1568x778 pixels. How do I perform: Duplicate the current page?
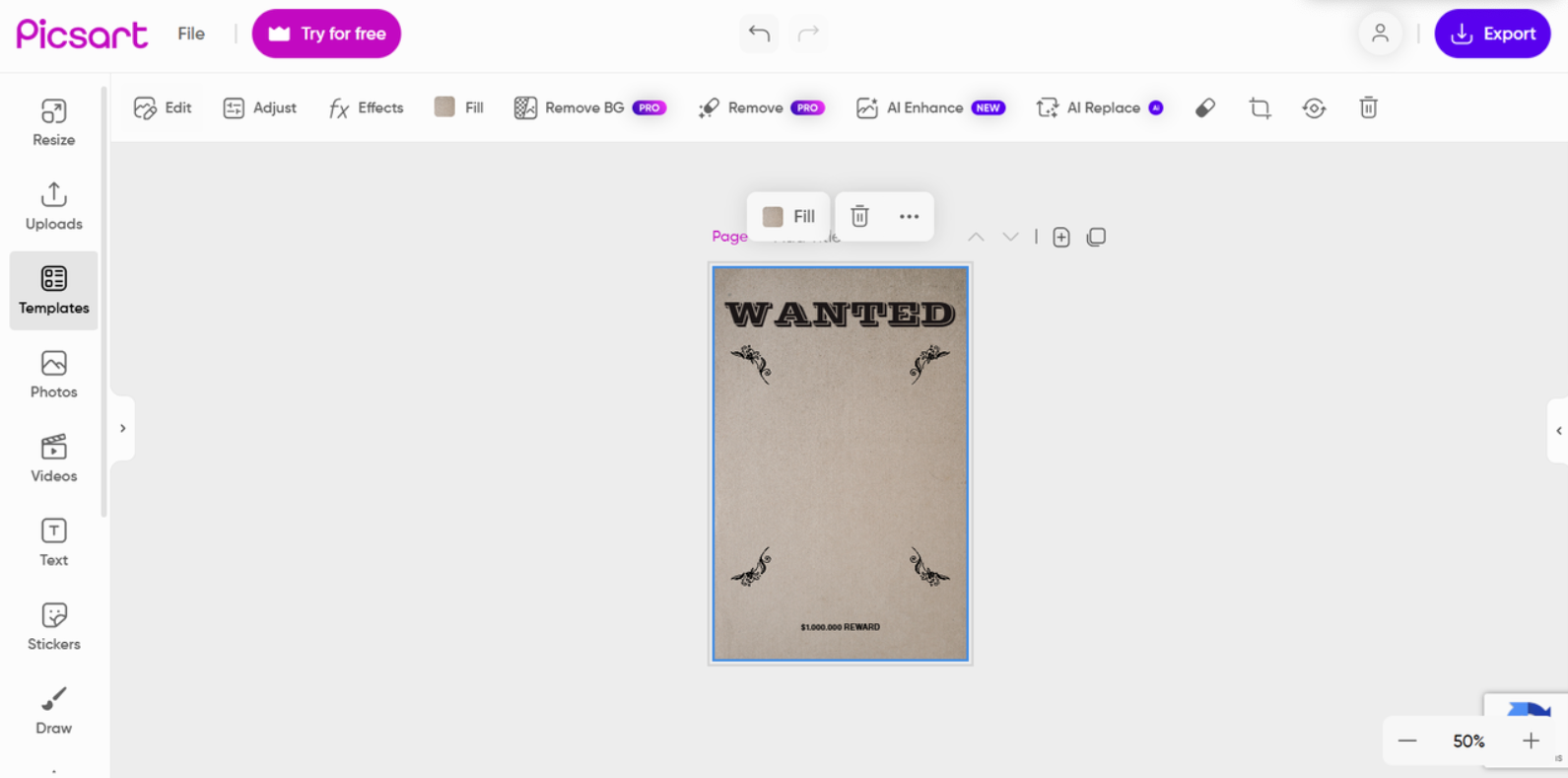click(x=1096, y=237)
